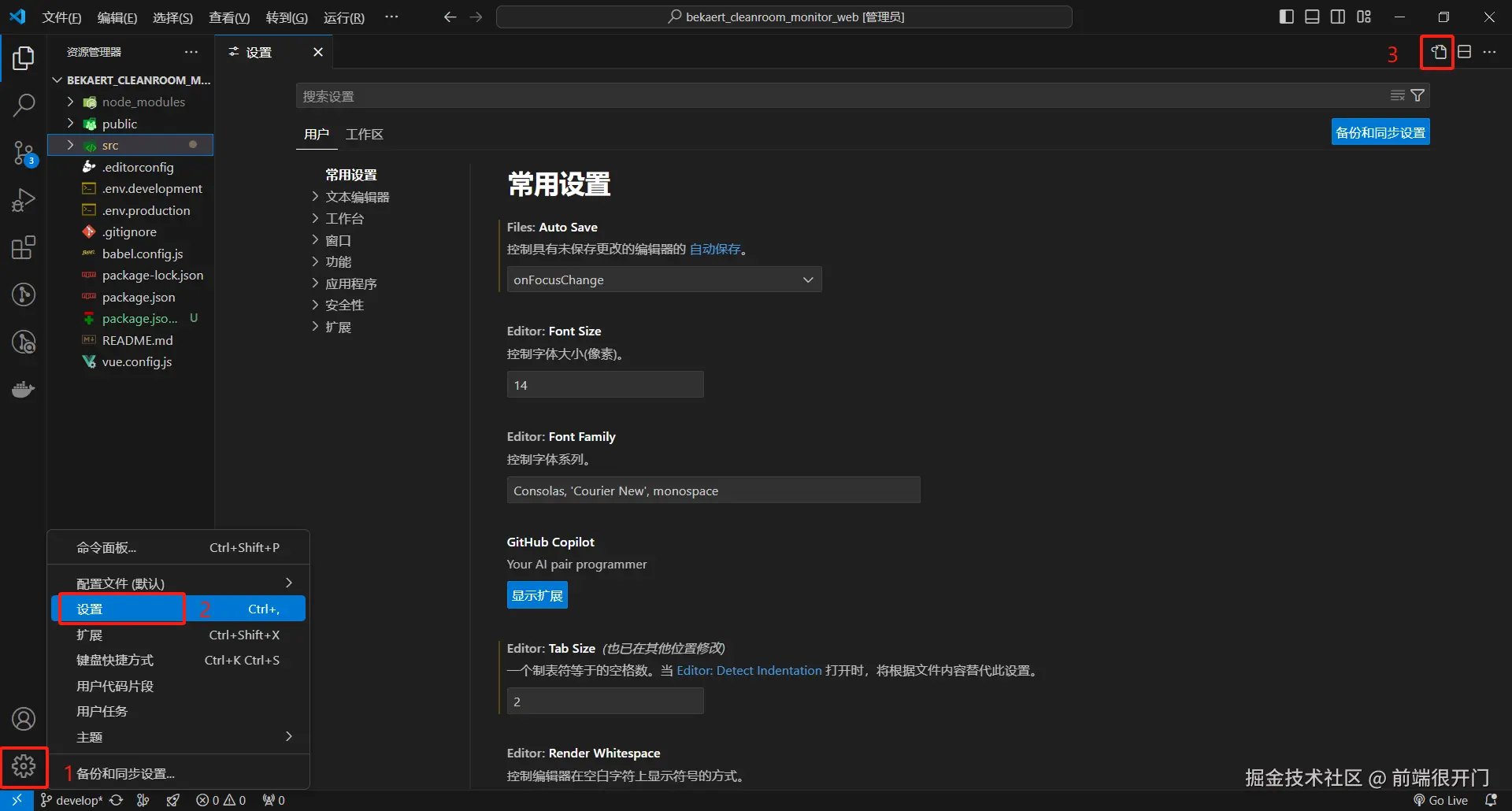Select 命令面板... in the Manage menu
The width and height of the screenshot is (1512, 811).
(x=178, y=547)
